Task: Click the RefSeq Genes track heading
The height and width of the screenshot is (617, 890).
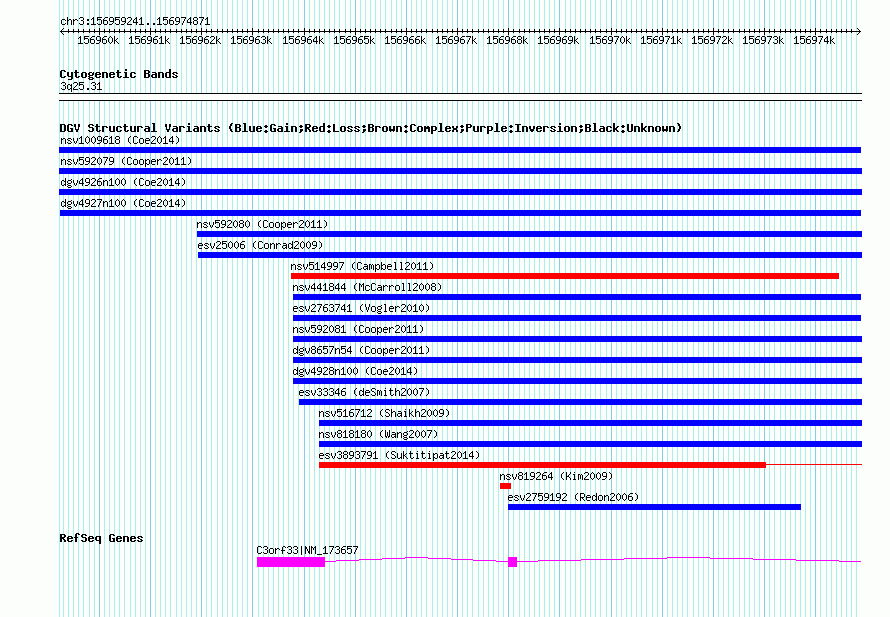Action: point(101,538)
